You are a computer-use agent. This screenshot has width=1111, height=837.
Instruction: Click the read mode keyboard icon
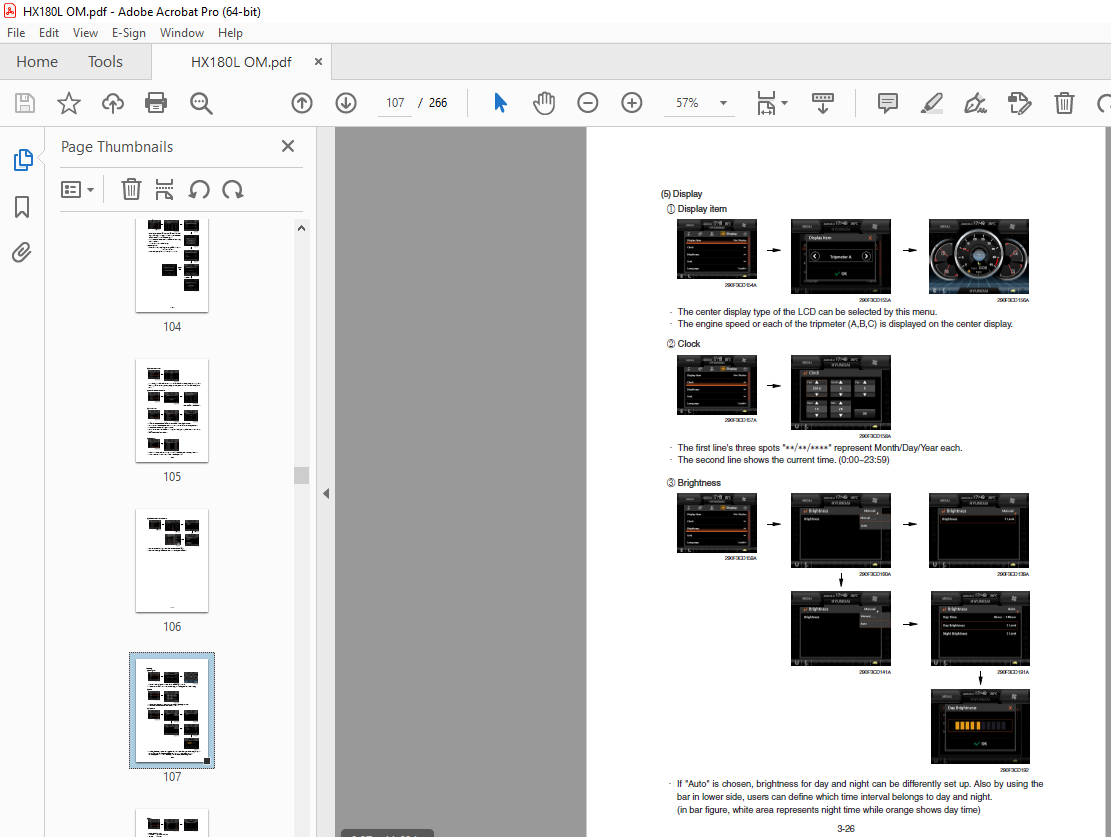[x=823, y=103]
